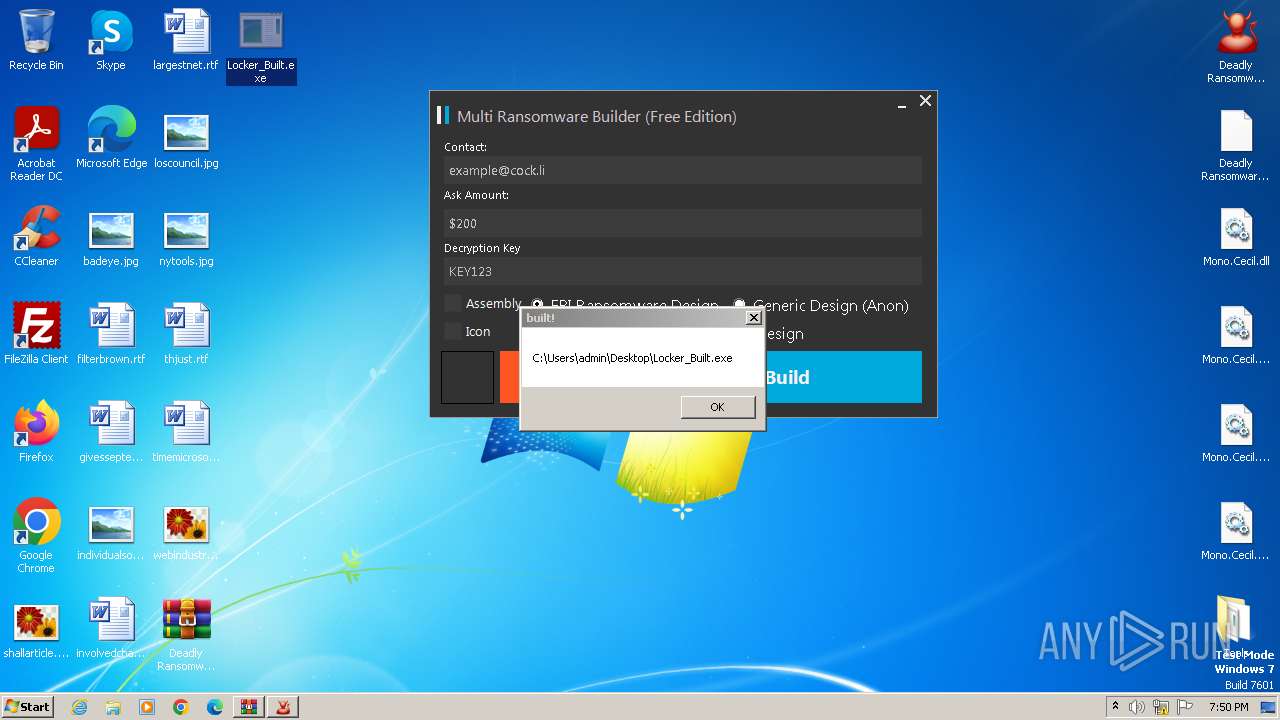The image size is (1280, 720).
Task: Open the Action Center flag icon
Action: (1186, 707)
